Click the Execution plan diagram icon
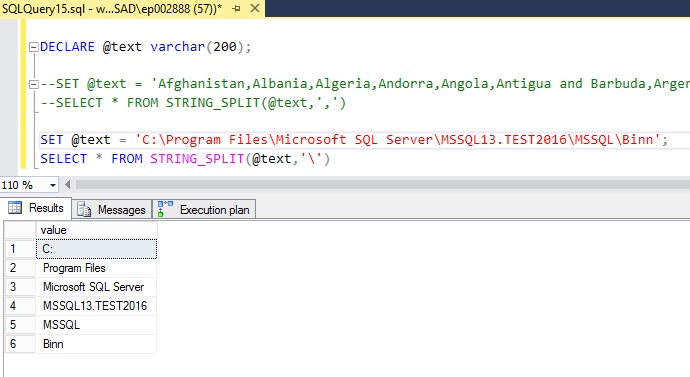 pyautogui.click(x=165, y=209)
